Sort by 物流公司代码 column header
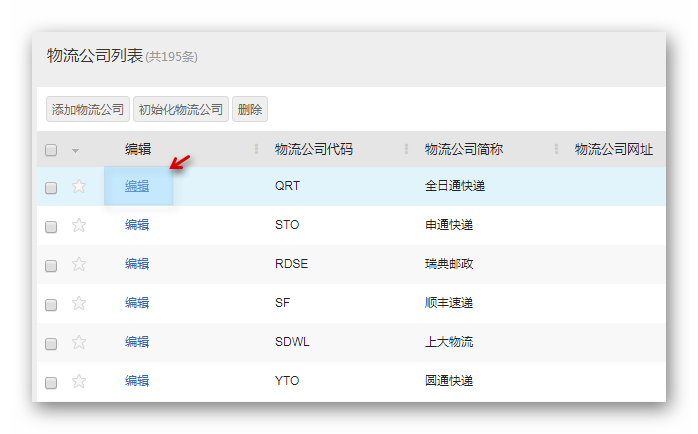The width and height of the screenshot is (698, 434). 314,149
